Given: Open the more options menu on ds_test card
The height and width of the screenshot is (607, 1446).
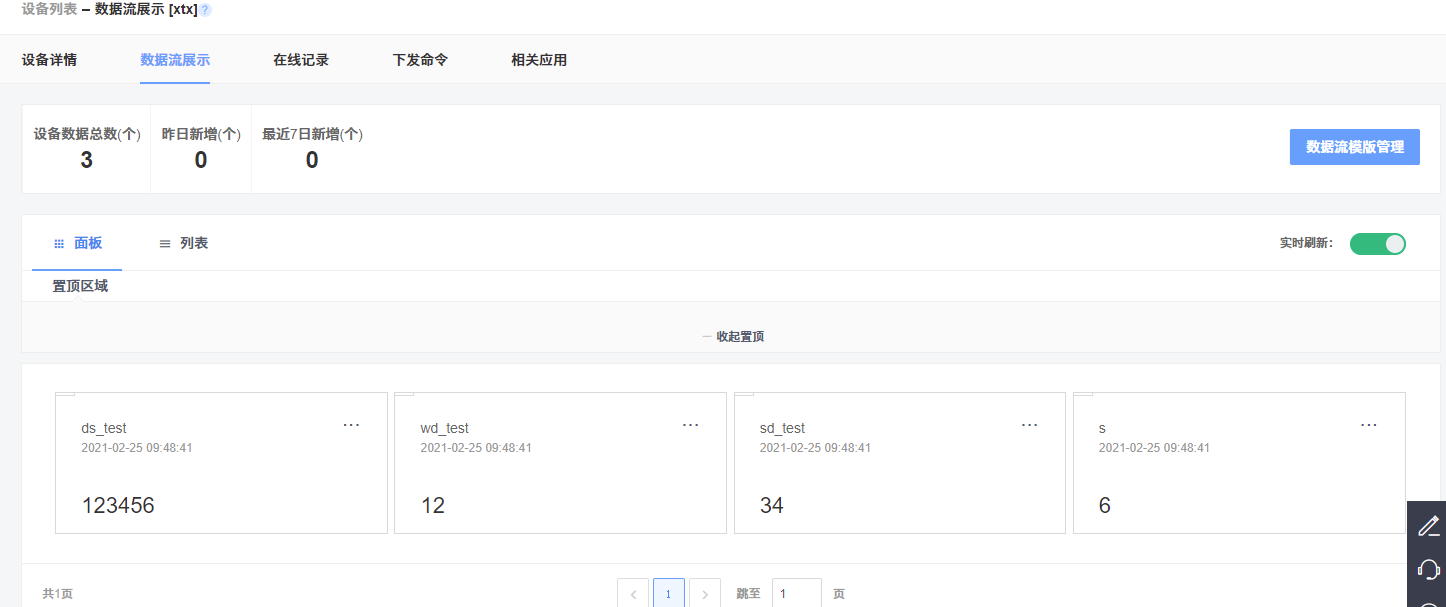Looking at the screenshot, I should click(351, 425).
